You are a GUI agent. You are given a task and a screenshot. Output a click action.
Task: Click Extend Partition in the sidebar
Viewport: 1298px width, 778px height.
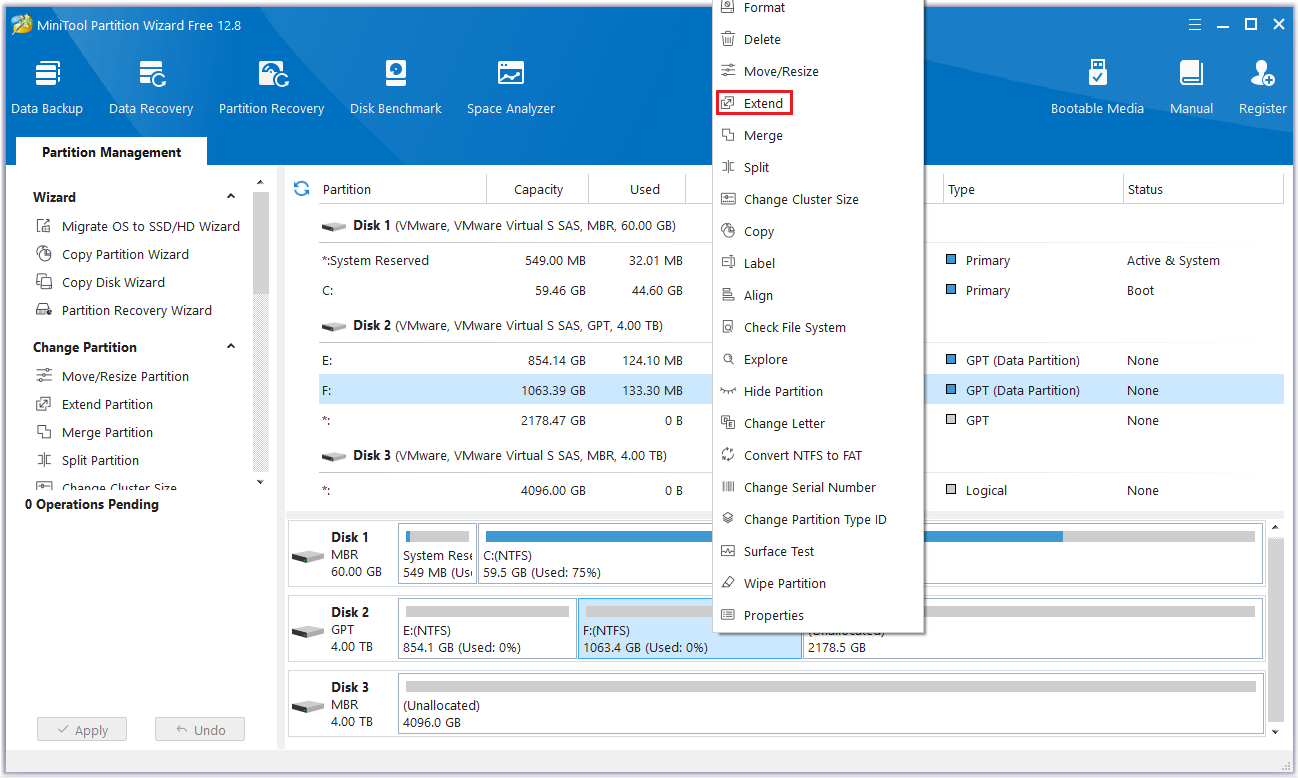click(x=95, y=404)
